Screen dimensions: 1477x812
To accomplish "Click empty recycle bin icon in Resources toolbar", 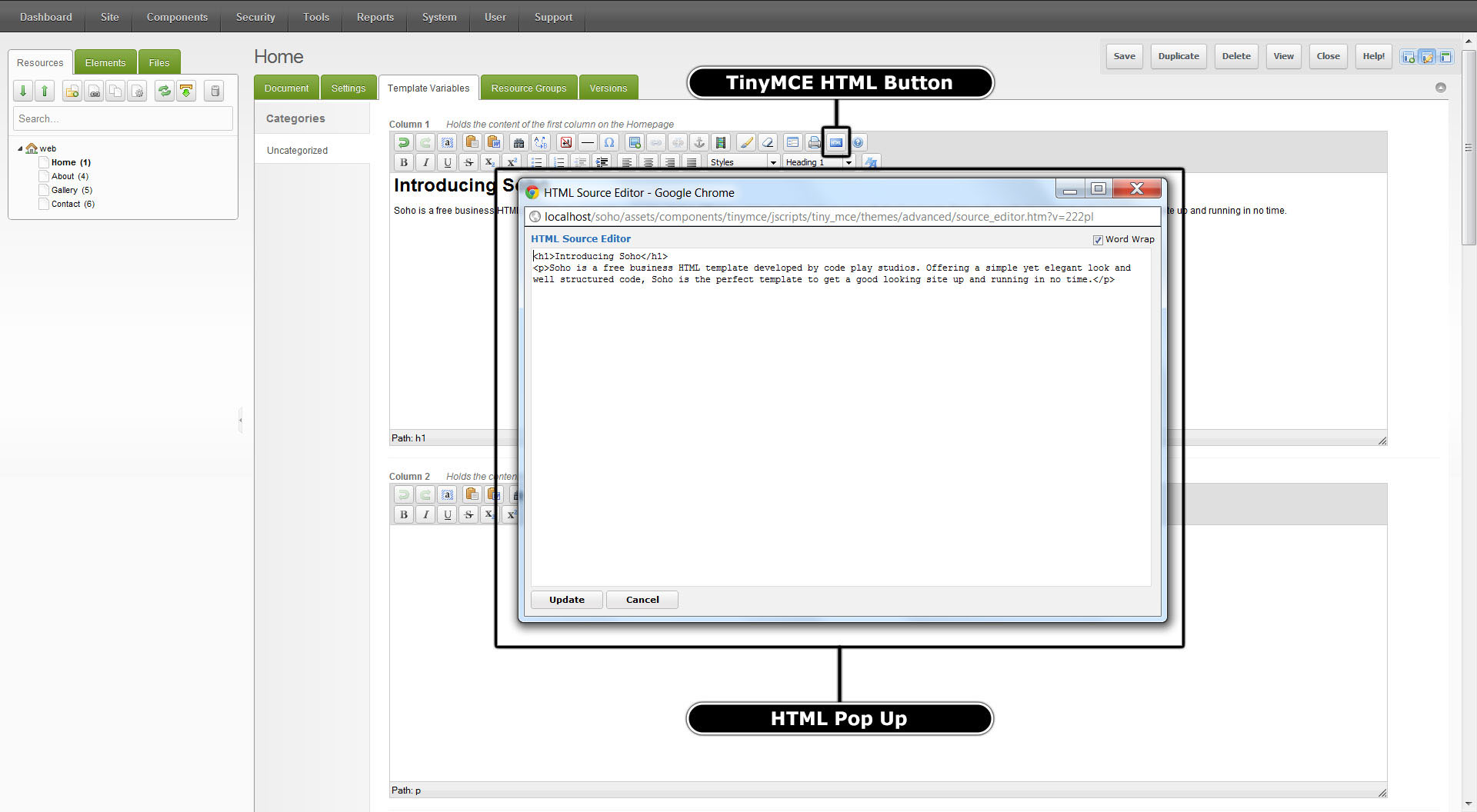I will 215,91.
